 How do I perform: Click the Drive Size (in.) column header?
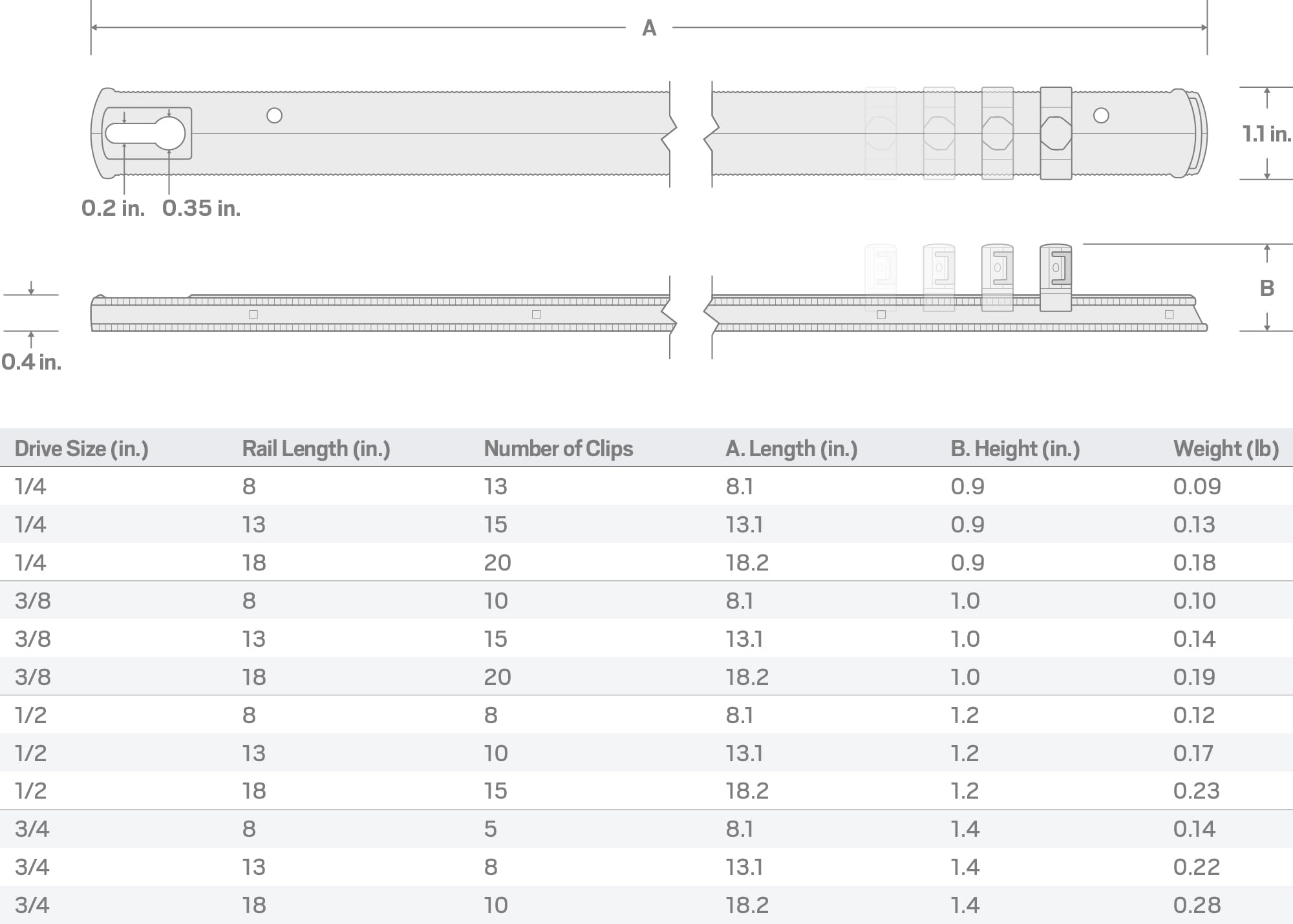click(x=81, y=448)
